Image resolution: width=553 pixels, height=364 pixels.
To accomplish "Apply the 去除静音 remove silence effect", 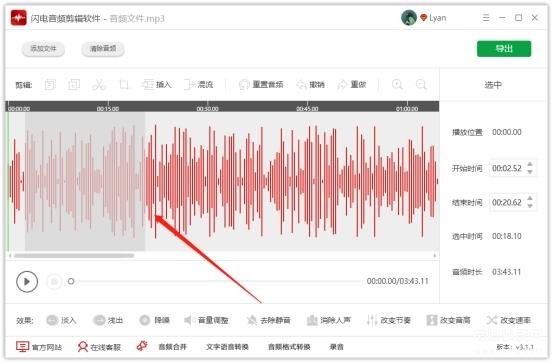I will 268,320.
